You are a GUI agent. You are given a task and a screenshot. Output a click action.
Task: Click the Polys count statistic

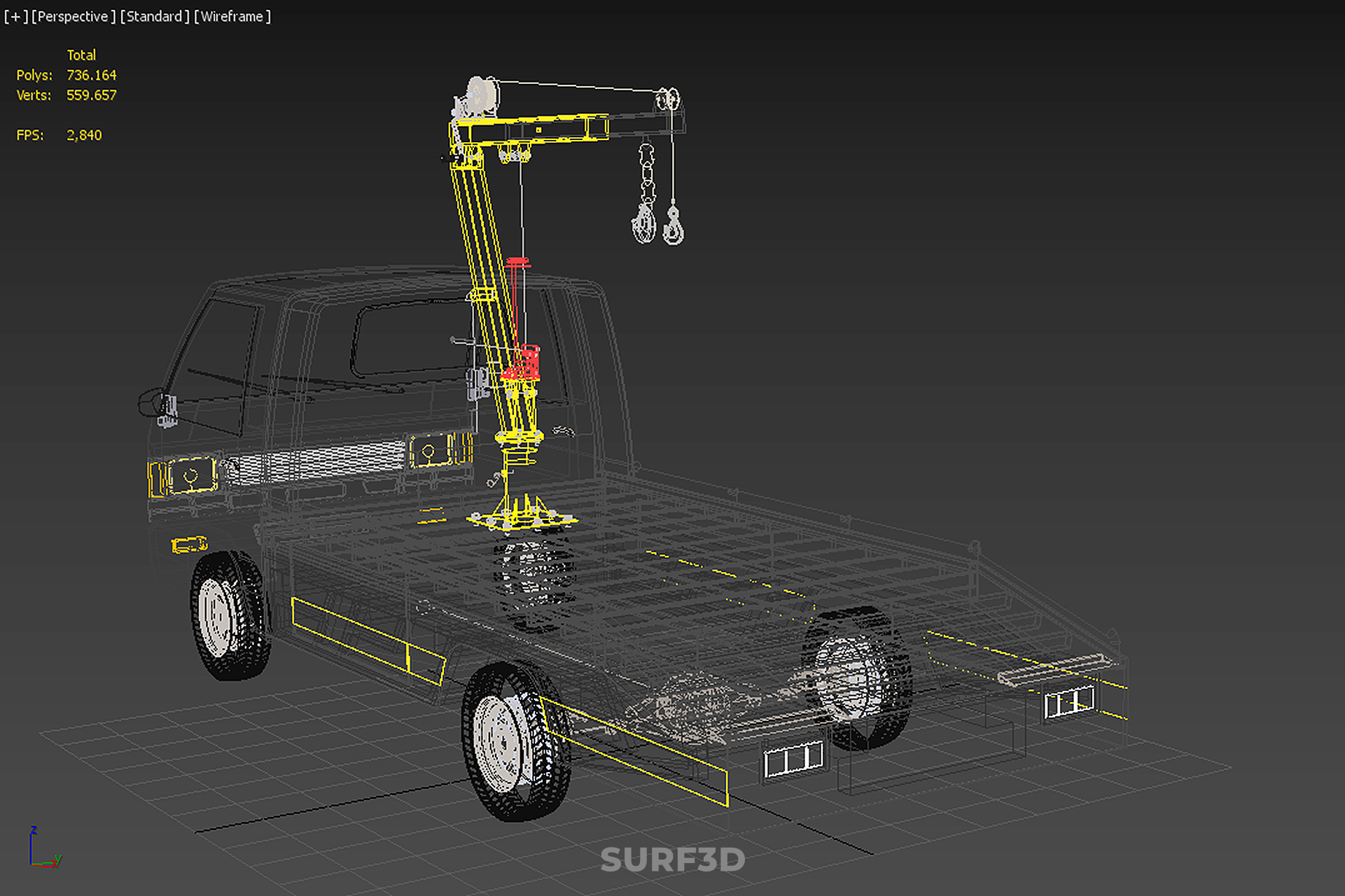coord(91,75)
